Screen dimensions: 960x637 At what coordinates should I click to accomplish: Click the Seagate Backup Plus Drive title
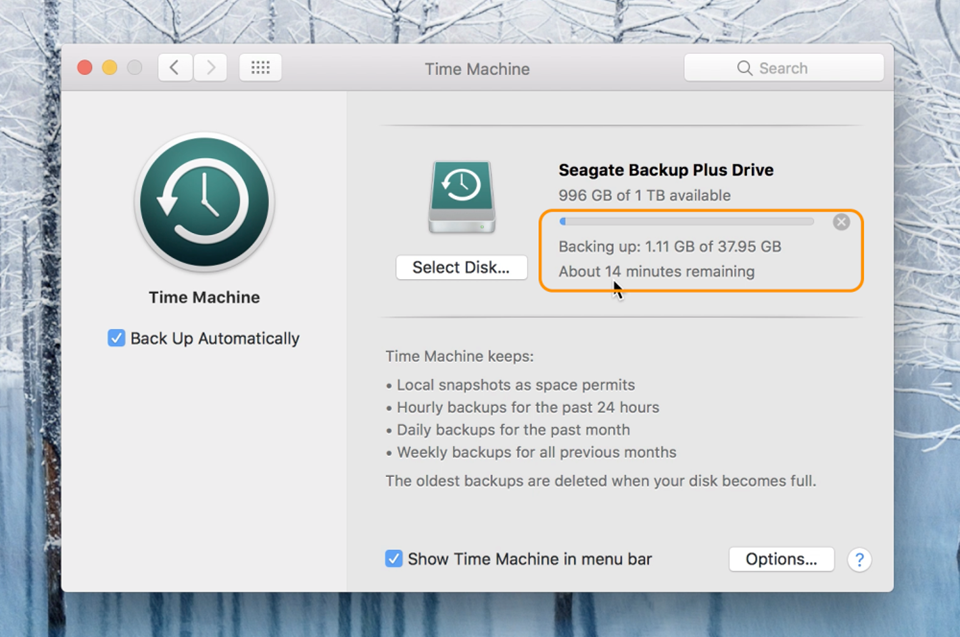[664, 170]
